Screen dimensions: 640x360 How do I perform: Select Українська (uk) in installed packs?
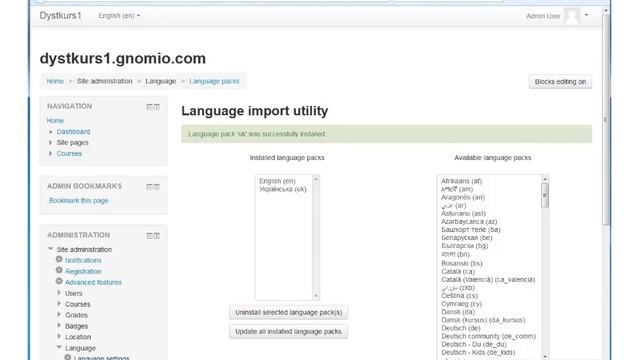[283, 189]
